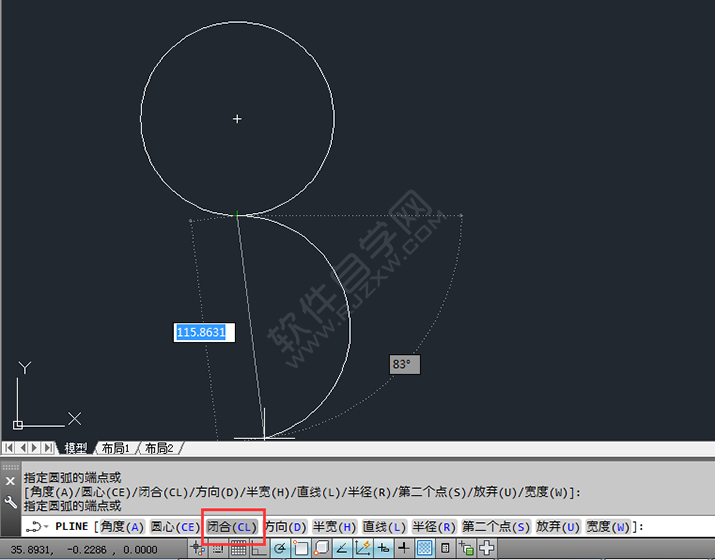Click 3D Object Snap status icon
The width and height of the screenshot is (715, 560).
click(321, 548)
